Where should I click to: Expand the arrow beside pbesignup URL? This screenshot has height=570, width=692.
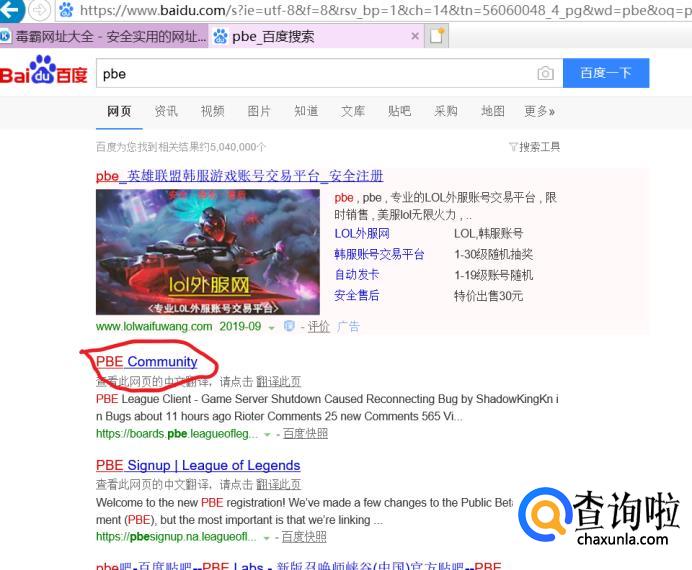267,538
